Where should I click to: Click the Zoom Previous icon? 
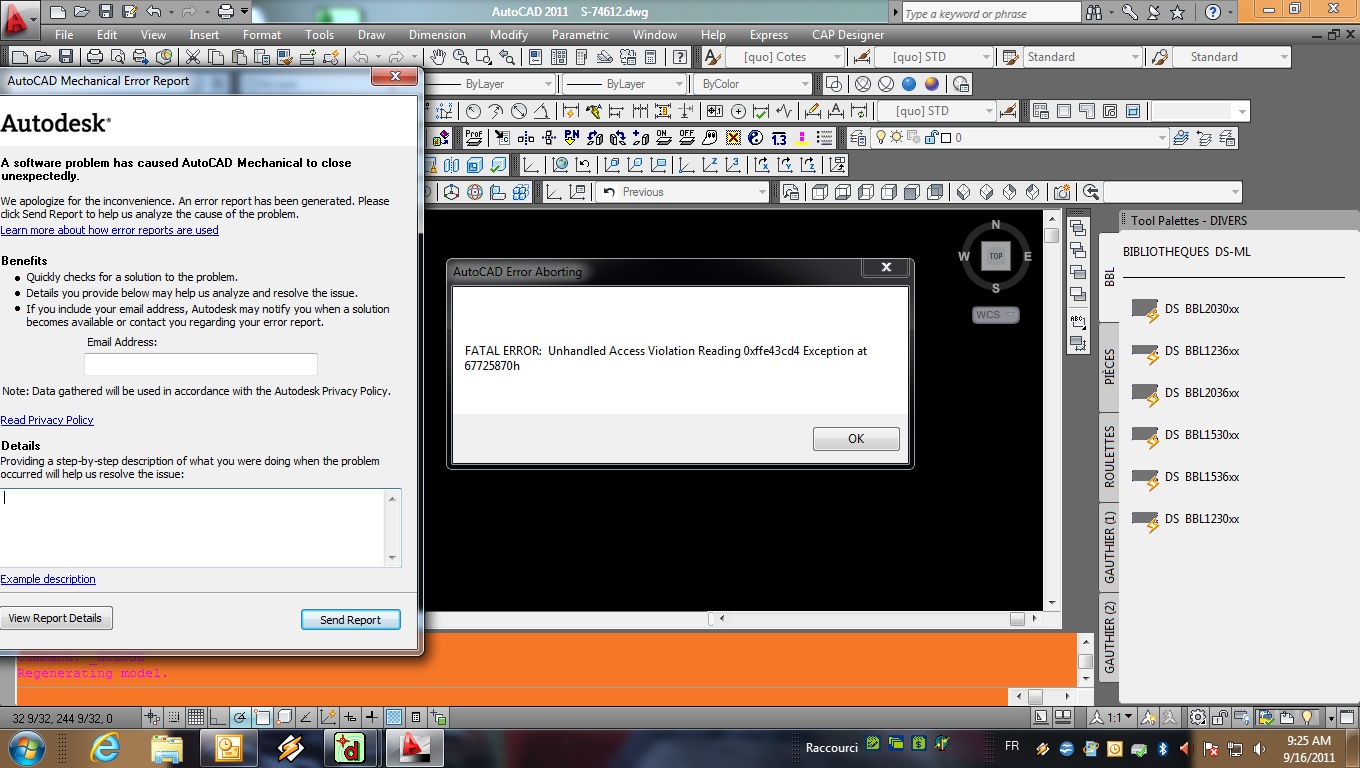click(507, 57)
